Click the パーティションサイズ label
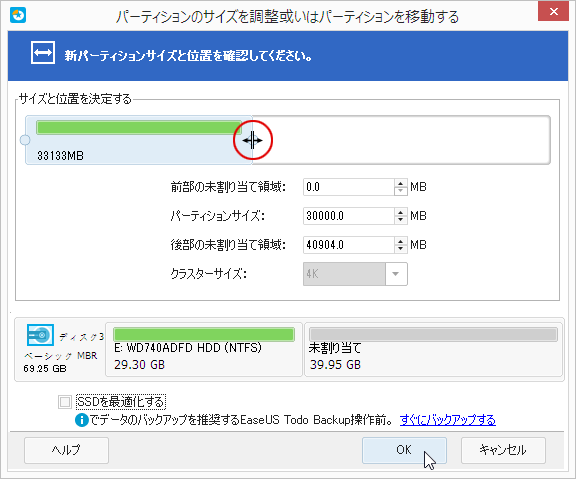The width and height of the screenshot is (576, 479). point(217,216)
